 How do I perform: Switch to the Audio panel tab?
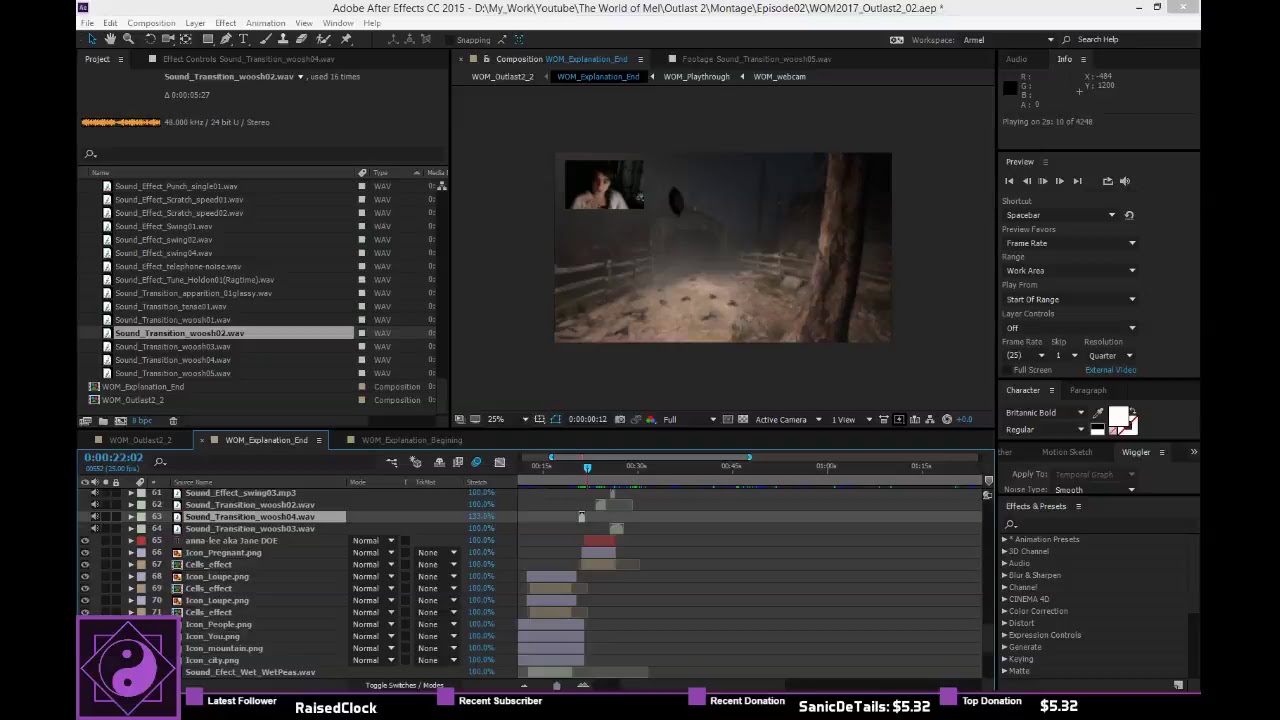coord(1016,59)
